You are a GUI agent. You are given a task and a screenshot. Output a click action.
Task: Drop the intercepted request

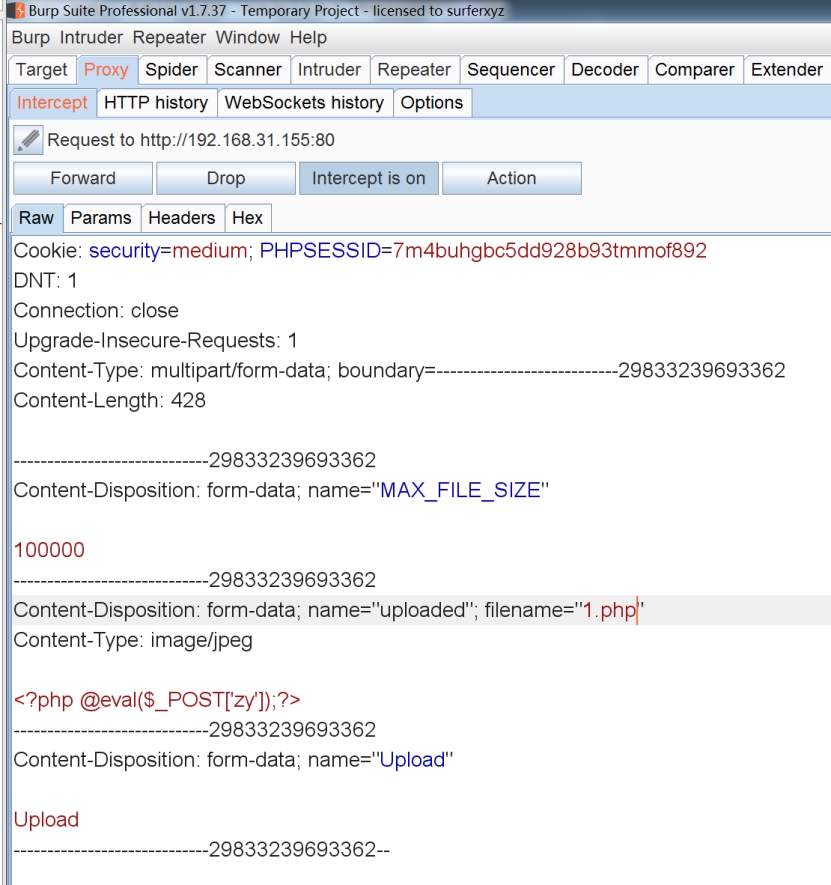click(226, 178)
